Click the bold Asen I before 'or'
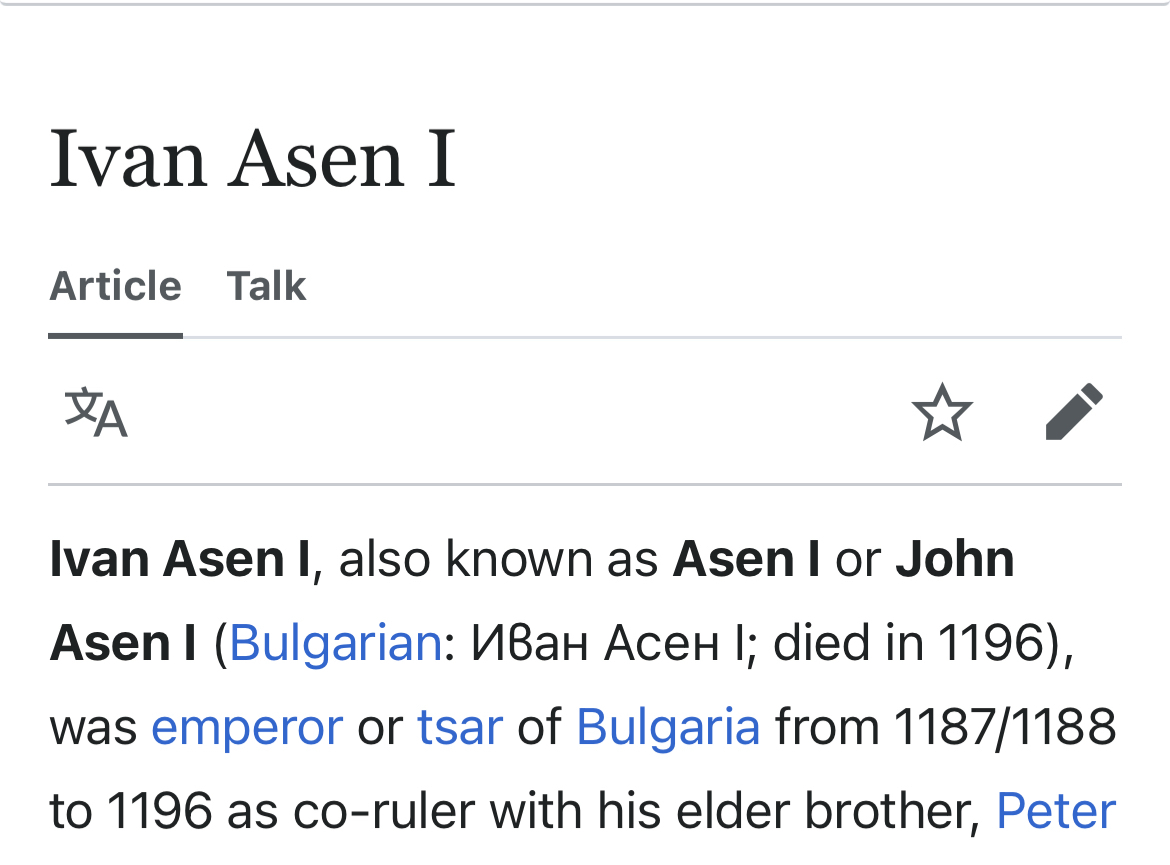 [746, 559]
